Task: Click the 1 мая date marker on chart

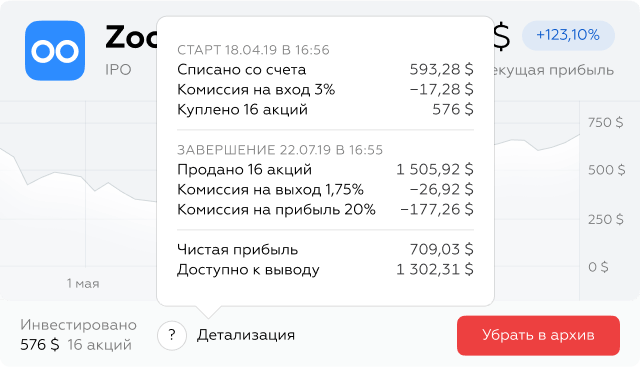Action: pos(83,283)
